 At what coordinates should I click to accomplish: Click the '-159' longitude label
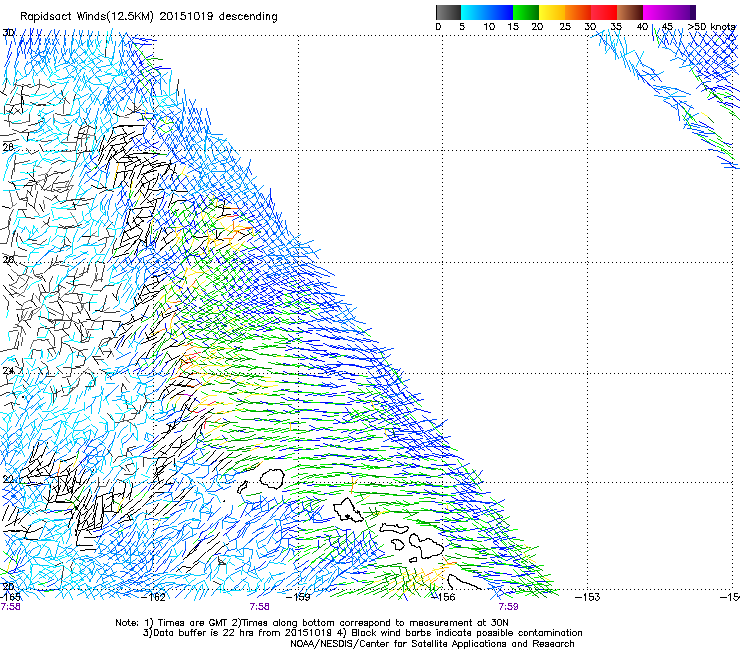point(299,597)
